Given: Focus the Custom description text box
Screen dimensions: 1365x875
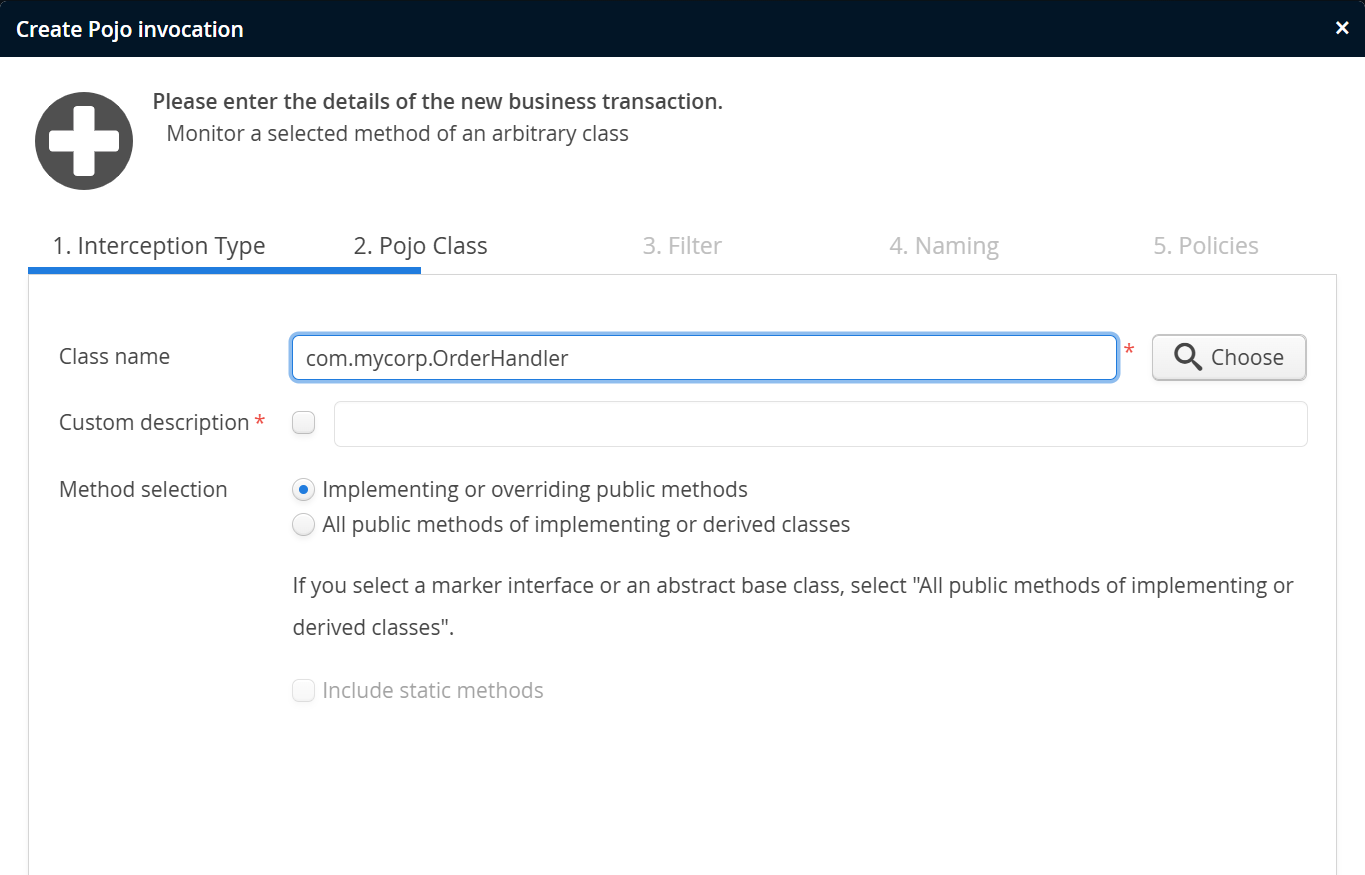Looking at the screenshot, I should (820, 424).
